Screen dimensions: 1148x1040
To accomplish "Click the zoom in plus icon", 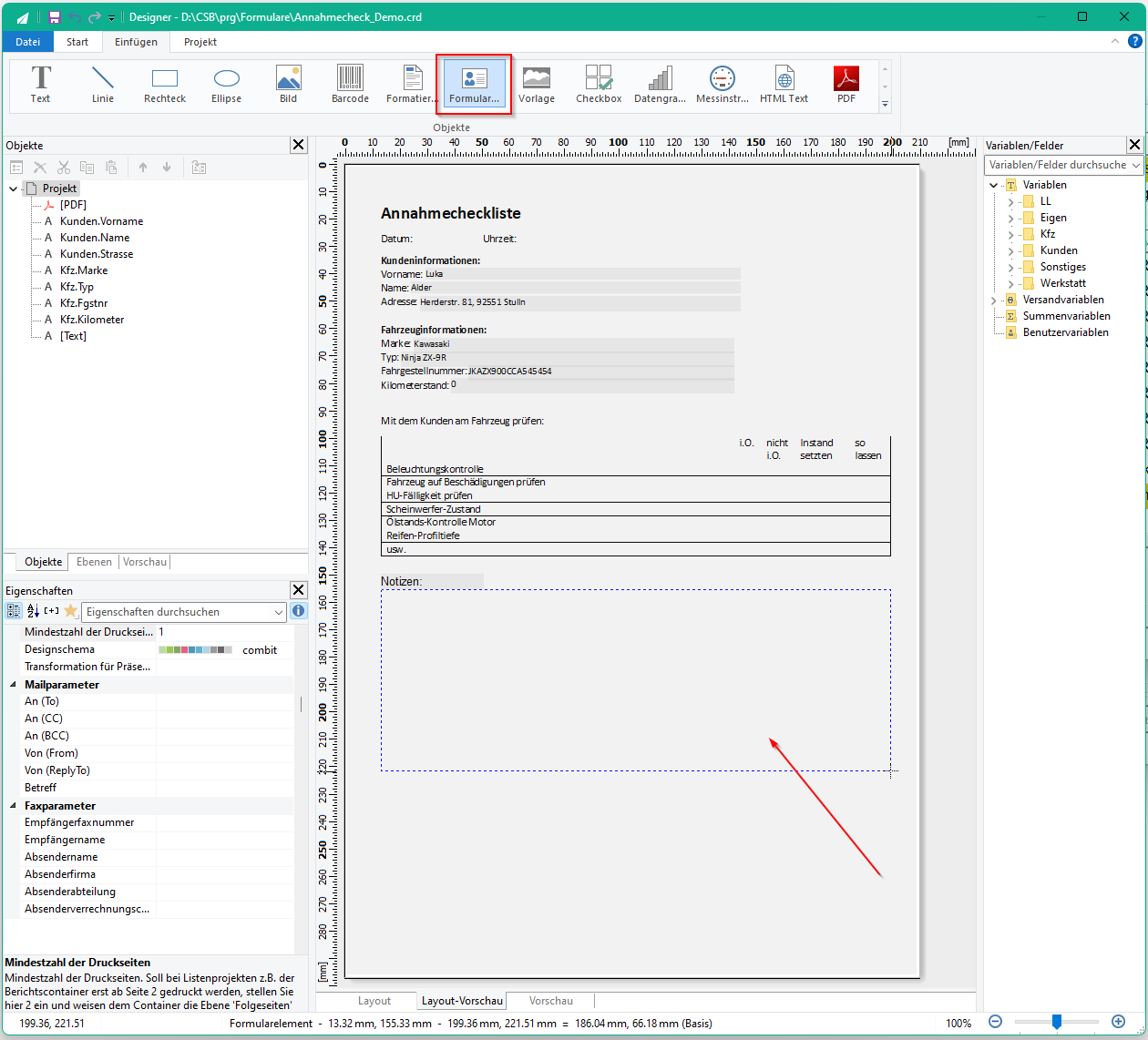I will (1118, 1022).
